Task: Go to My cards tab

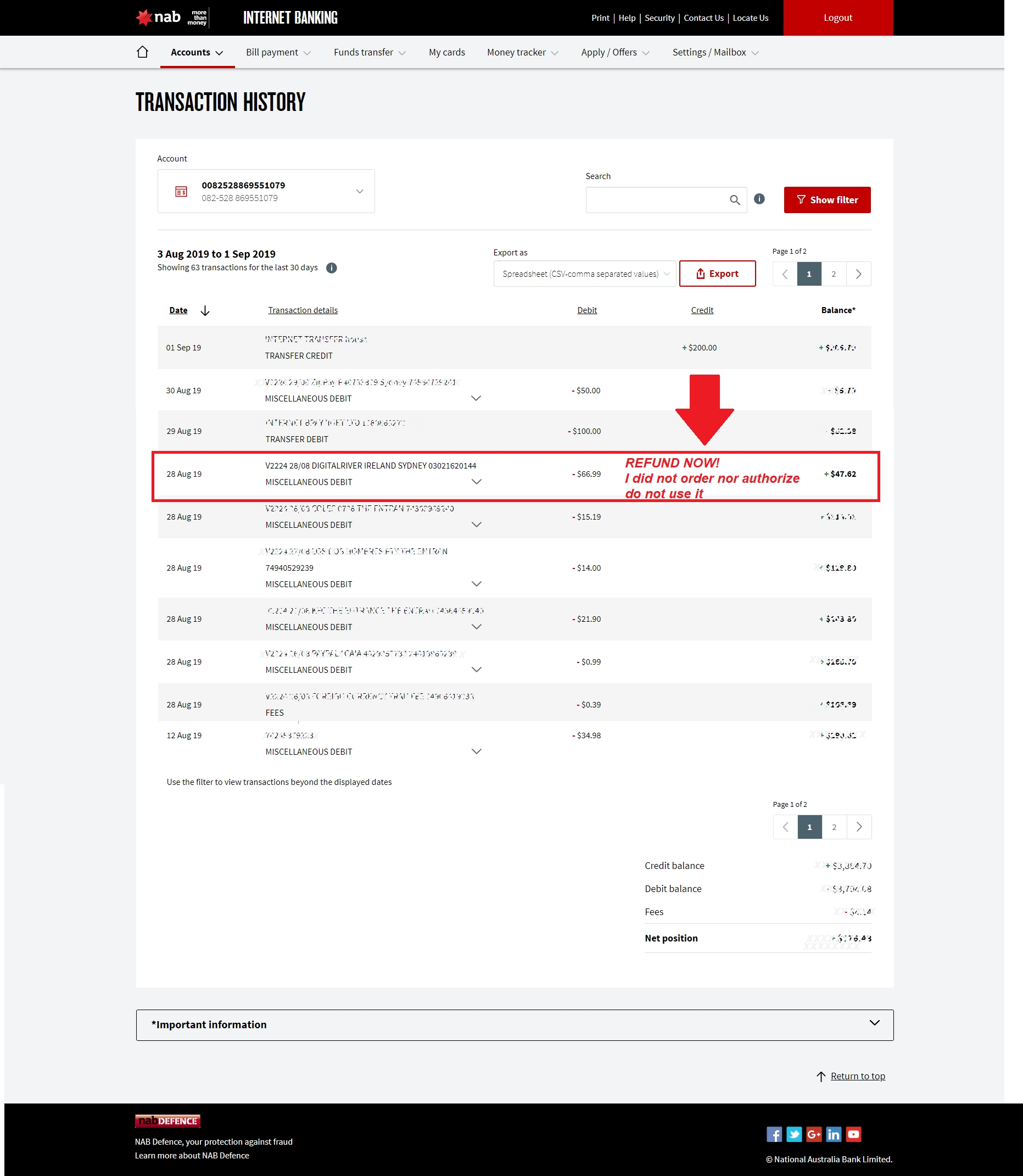Action: [446, 53]
